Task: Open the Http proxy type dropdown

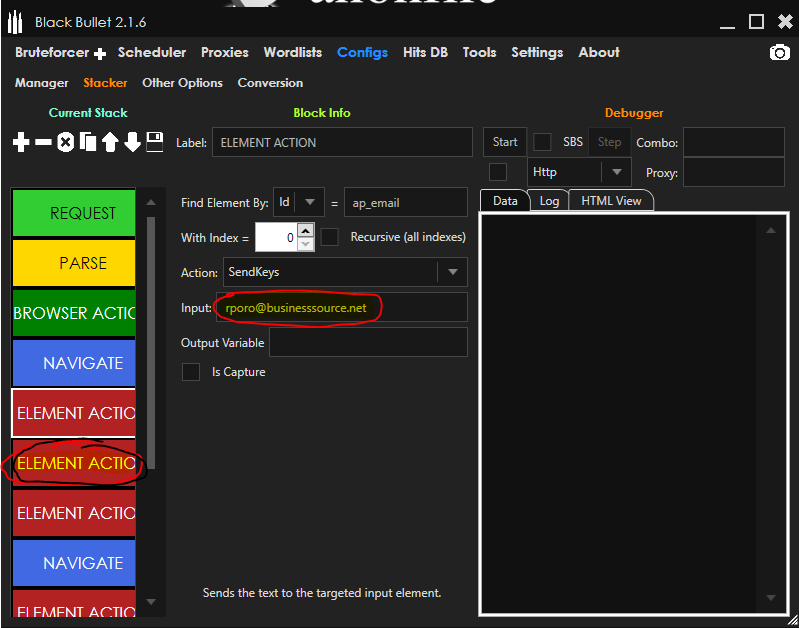Action: (x=579, y=172)
